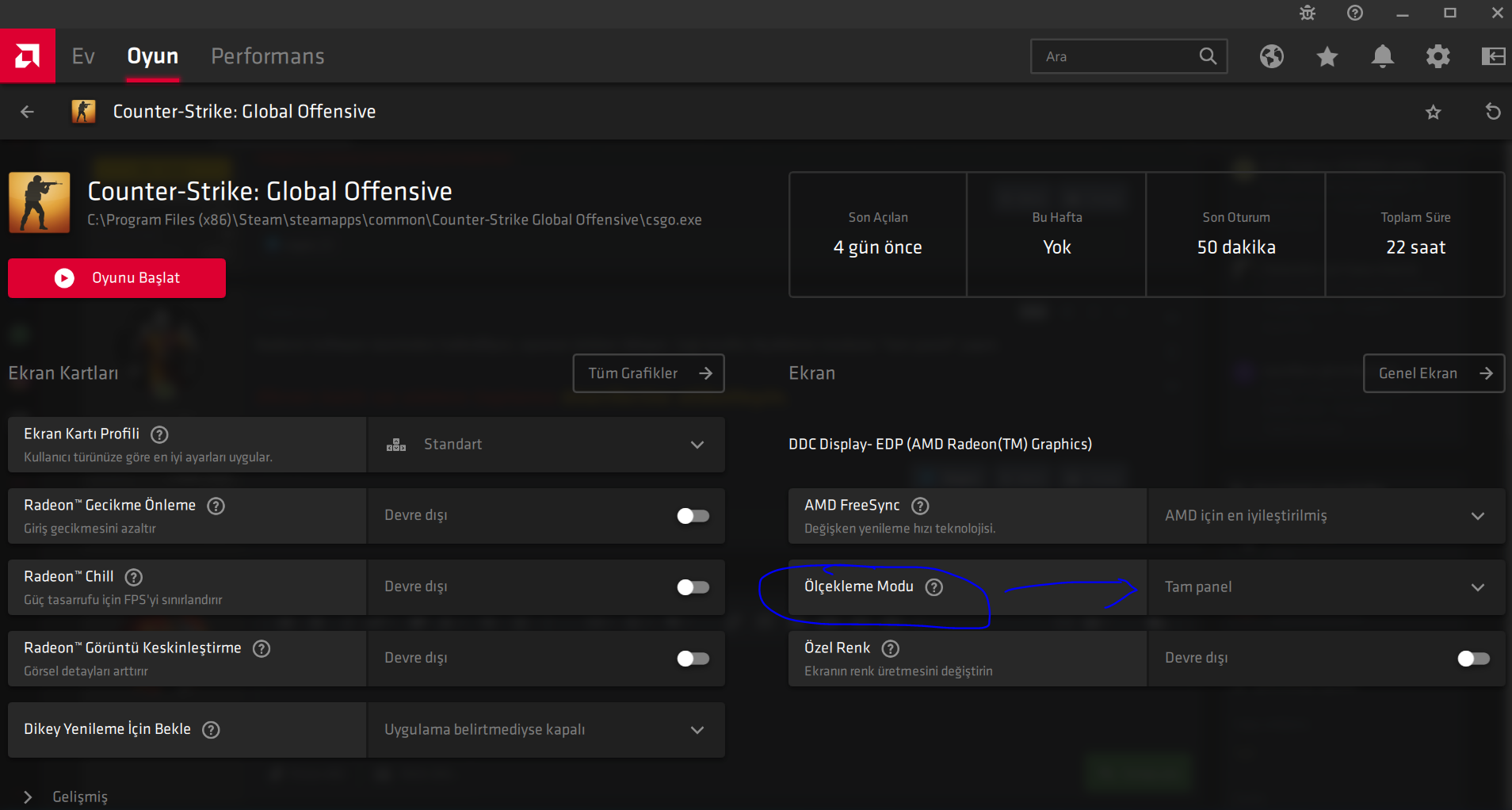Click the Oyunu Başlat button
This screenshot has width=1512, height=810.
point(117,278)
